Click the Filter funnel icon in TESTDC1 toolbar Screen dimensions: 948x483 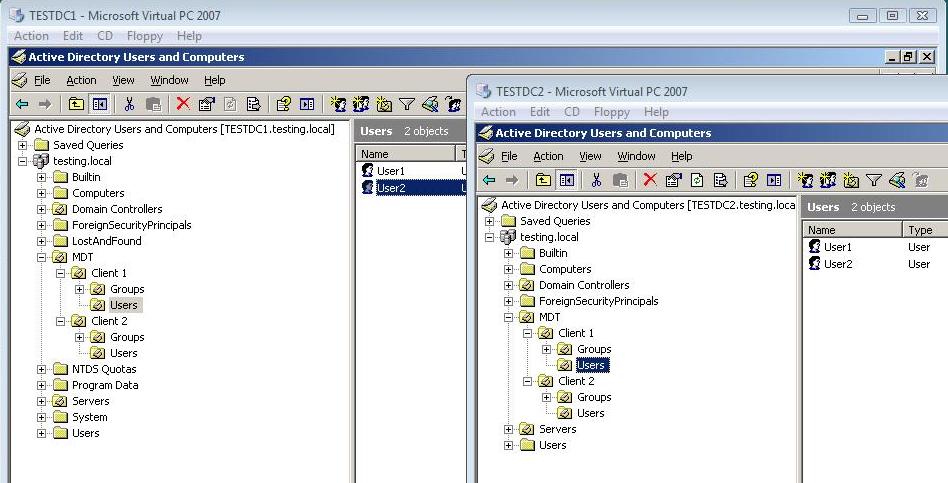tap(407, 104)
